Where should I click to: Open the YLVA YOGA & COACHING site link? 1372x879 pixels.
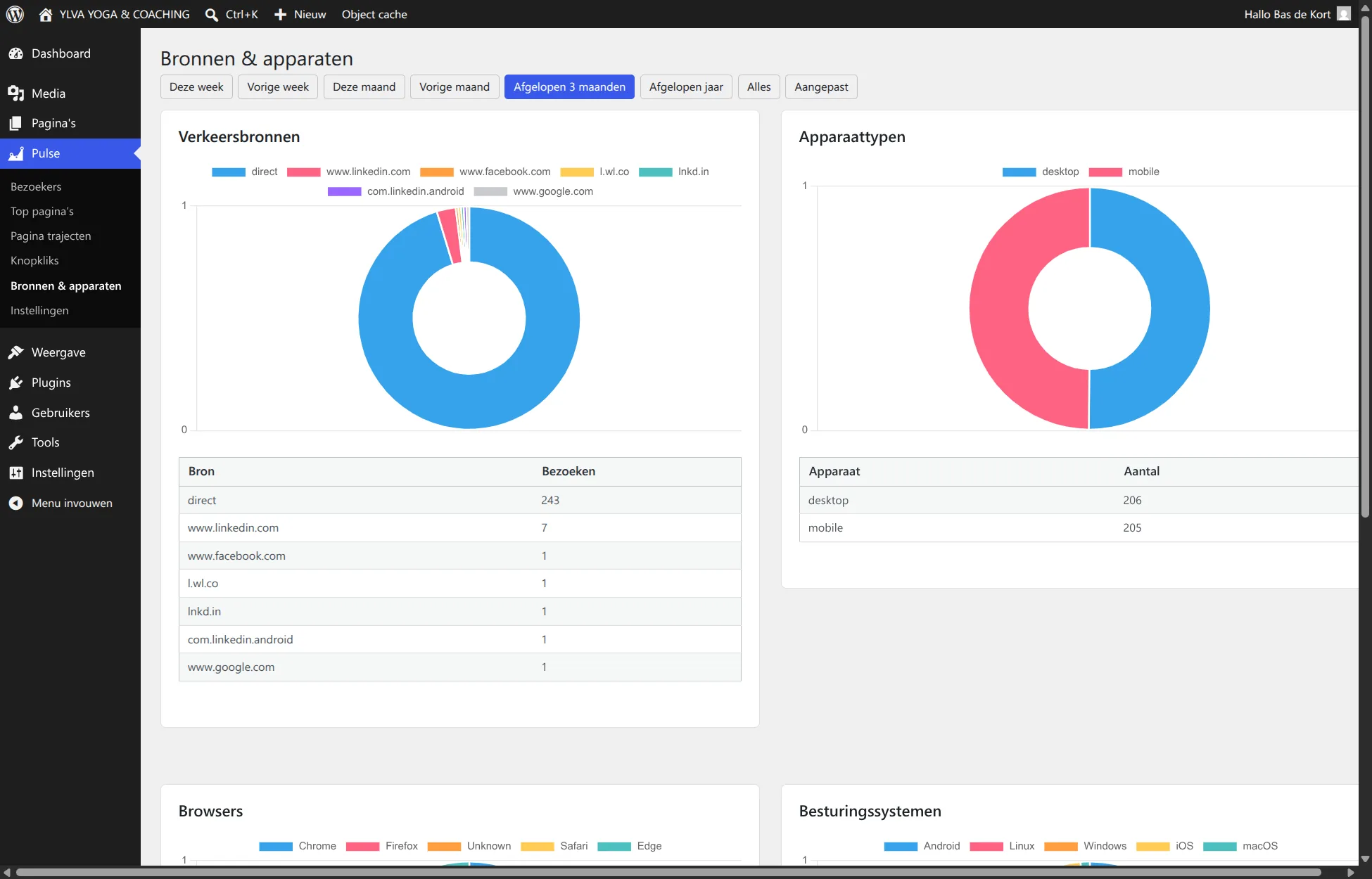pyautogui.click(x=125, y=14)
